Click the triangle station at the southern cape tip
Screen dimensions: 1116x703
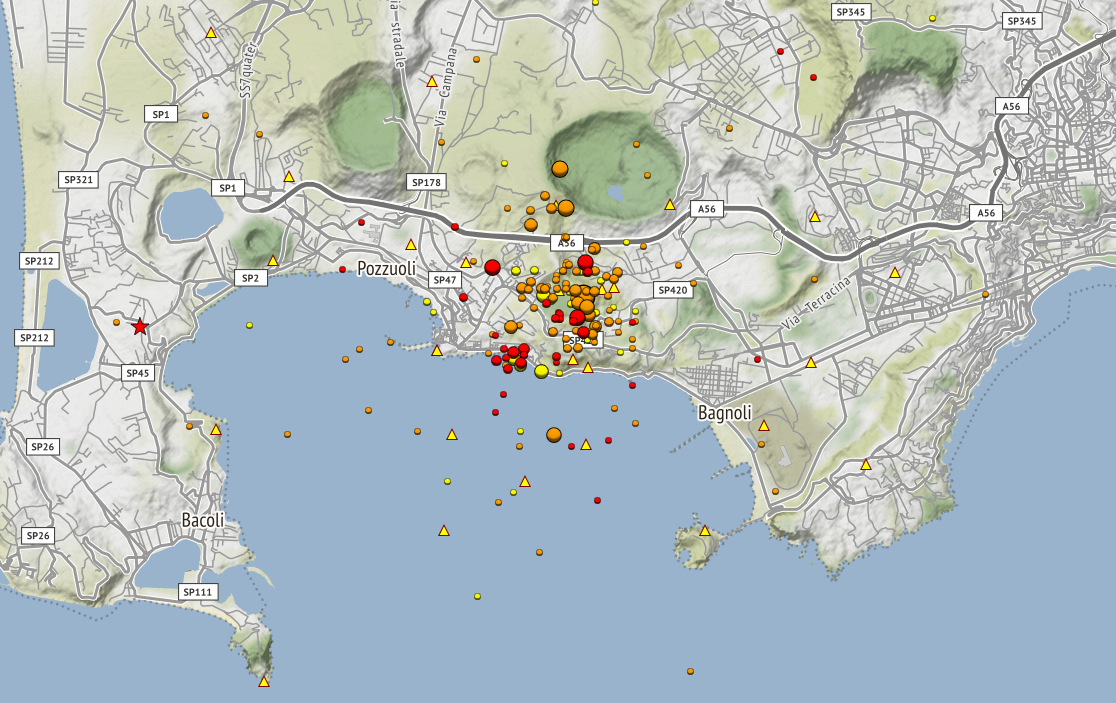click(x=264, y=682)
